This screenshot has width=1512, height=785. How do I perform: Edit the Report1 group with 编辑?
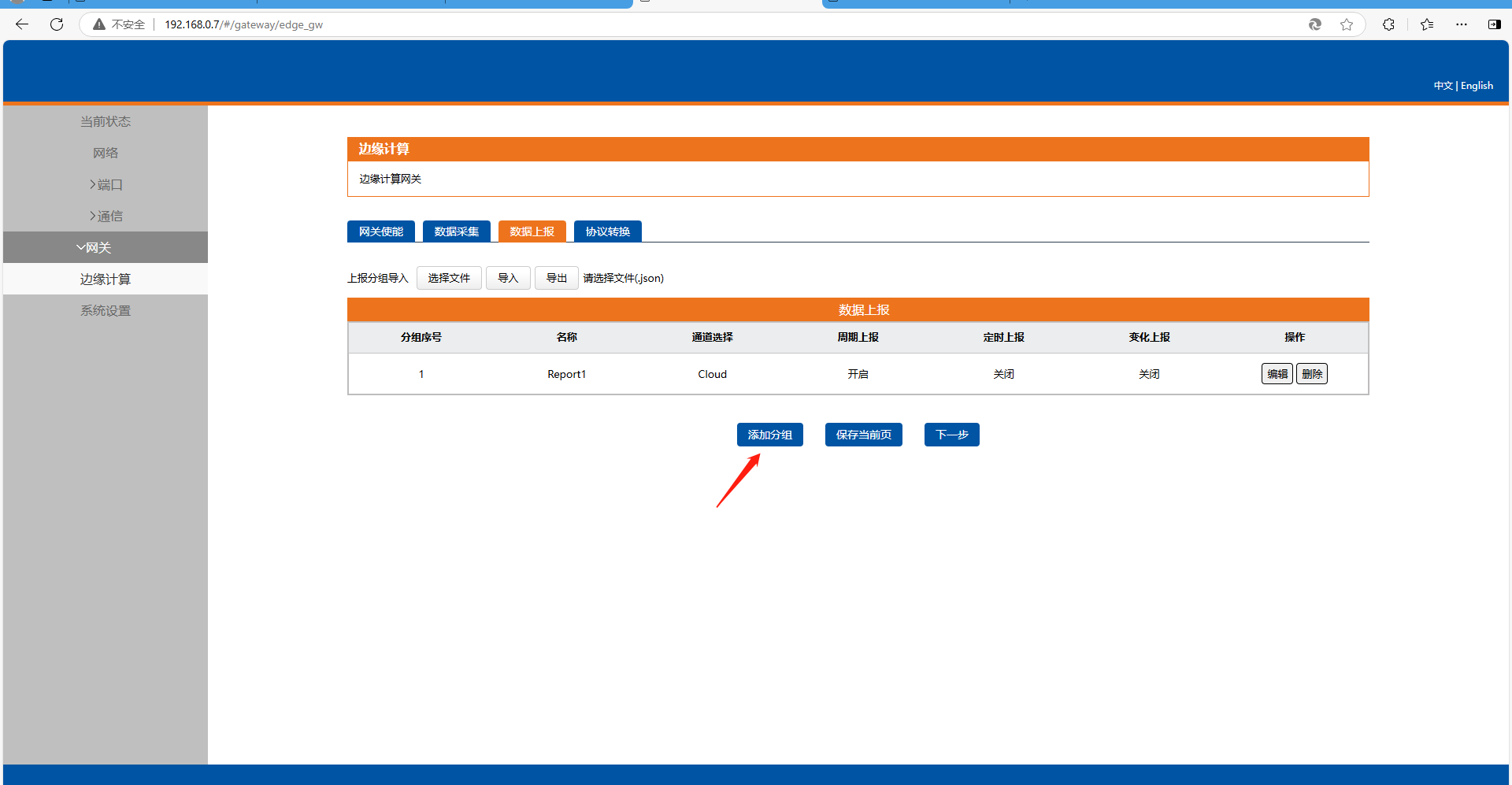pos(1277,374)
